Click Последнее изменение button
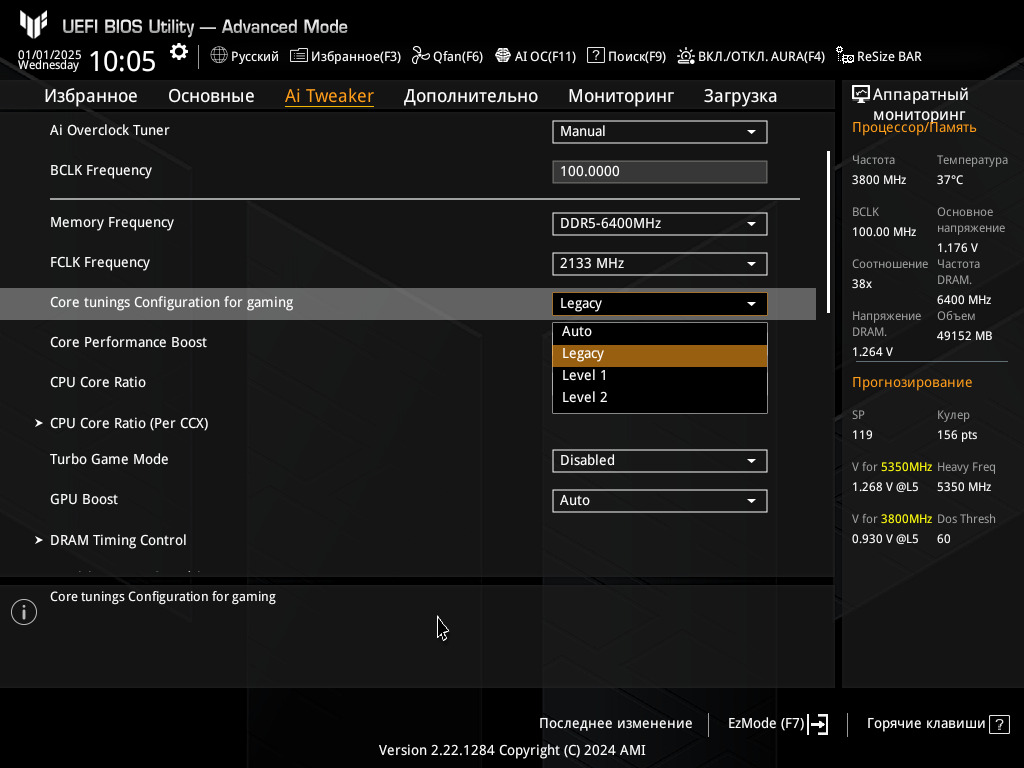 pos(615,724)
